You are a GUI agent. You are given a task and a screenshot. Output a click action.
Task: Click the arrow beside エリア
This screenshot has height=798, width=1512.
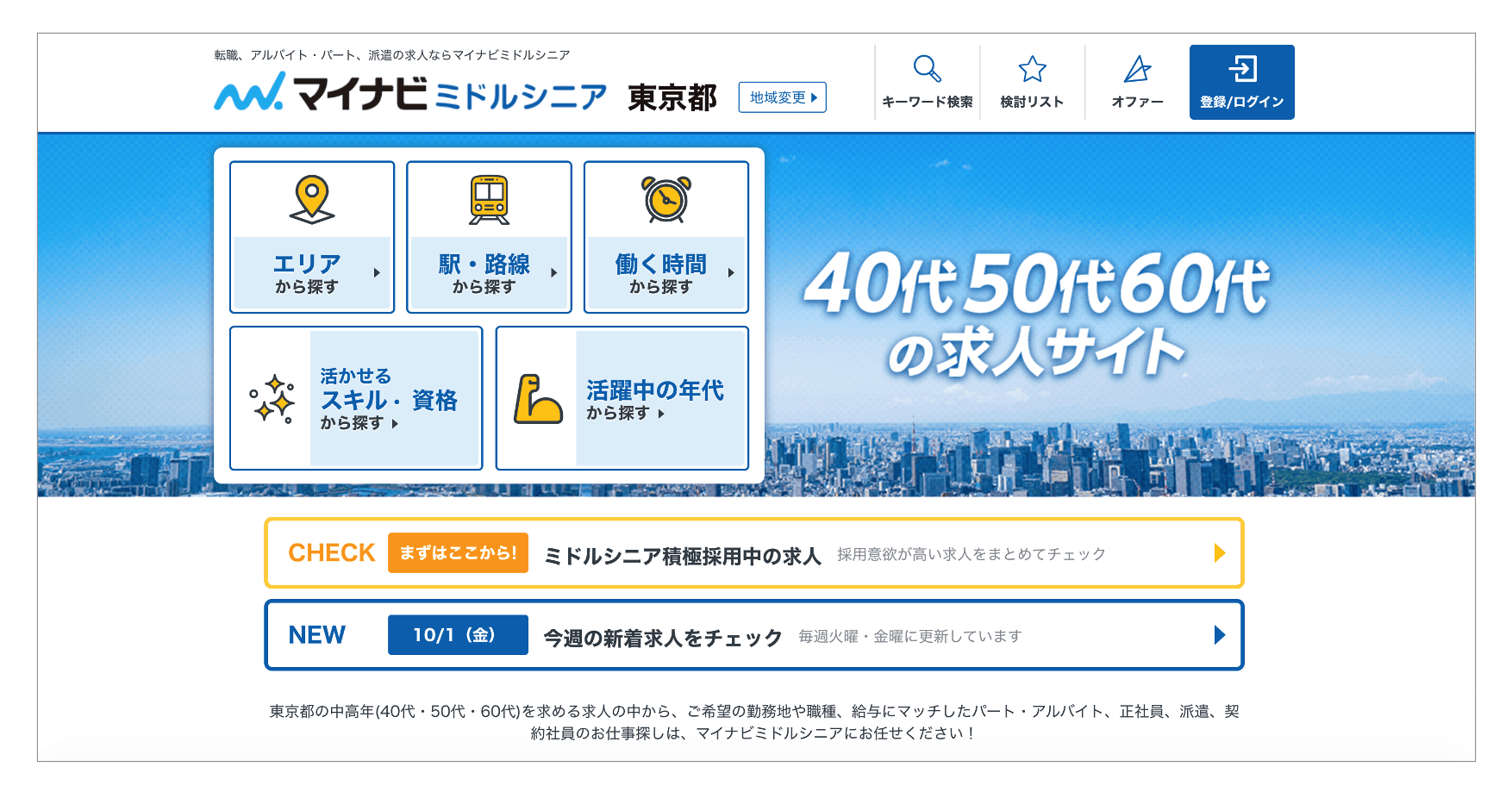pos(377,272)
